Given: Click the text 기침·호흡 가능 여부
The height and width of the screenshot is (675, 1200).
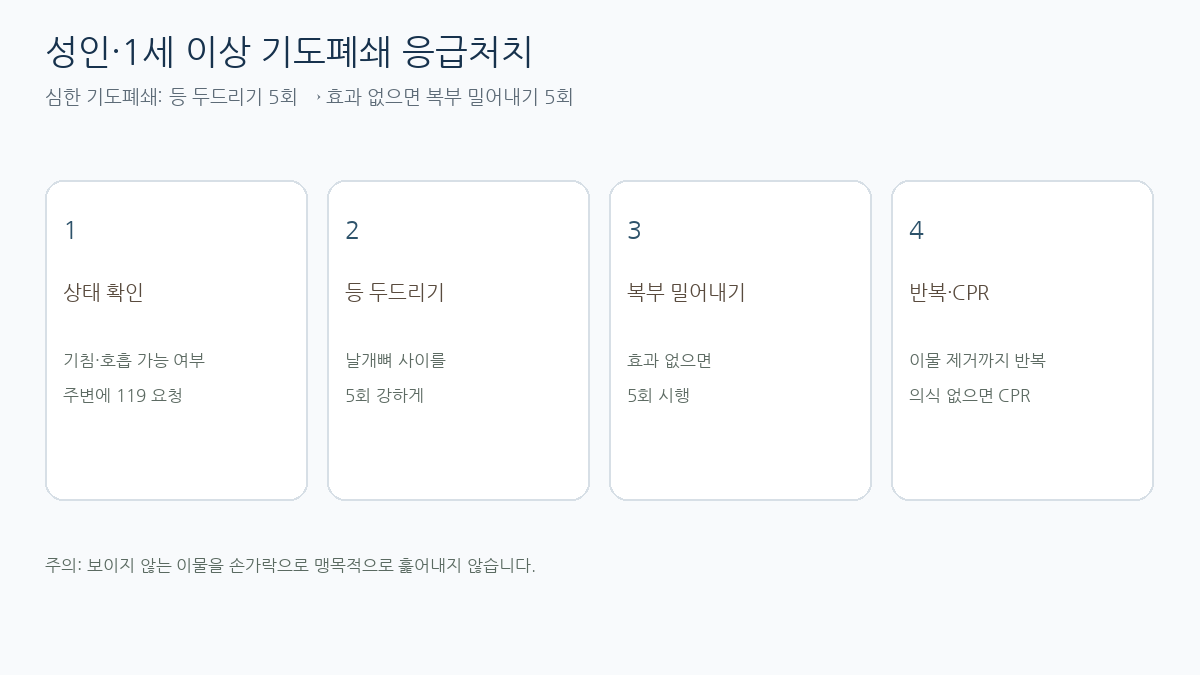Looking at the screenshot, I should (134, 360).
